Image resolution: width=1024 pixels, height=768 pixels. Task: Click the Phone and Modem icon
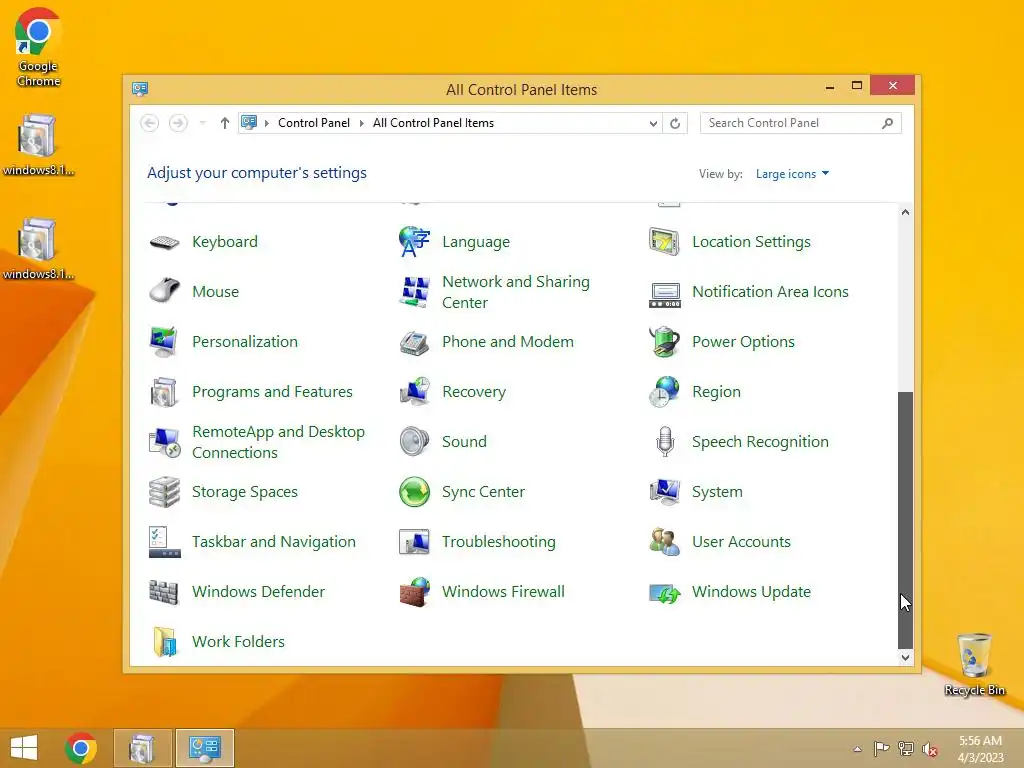click(x=414, y=343)
